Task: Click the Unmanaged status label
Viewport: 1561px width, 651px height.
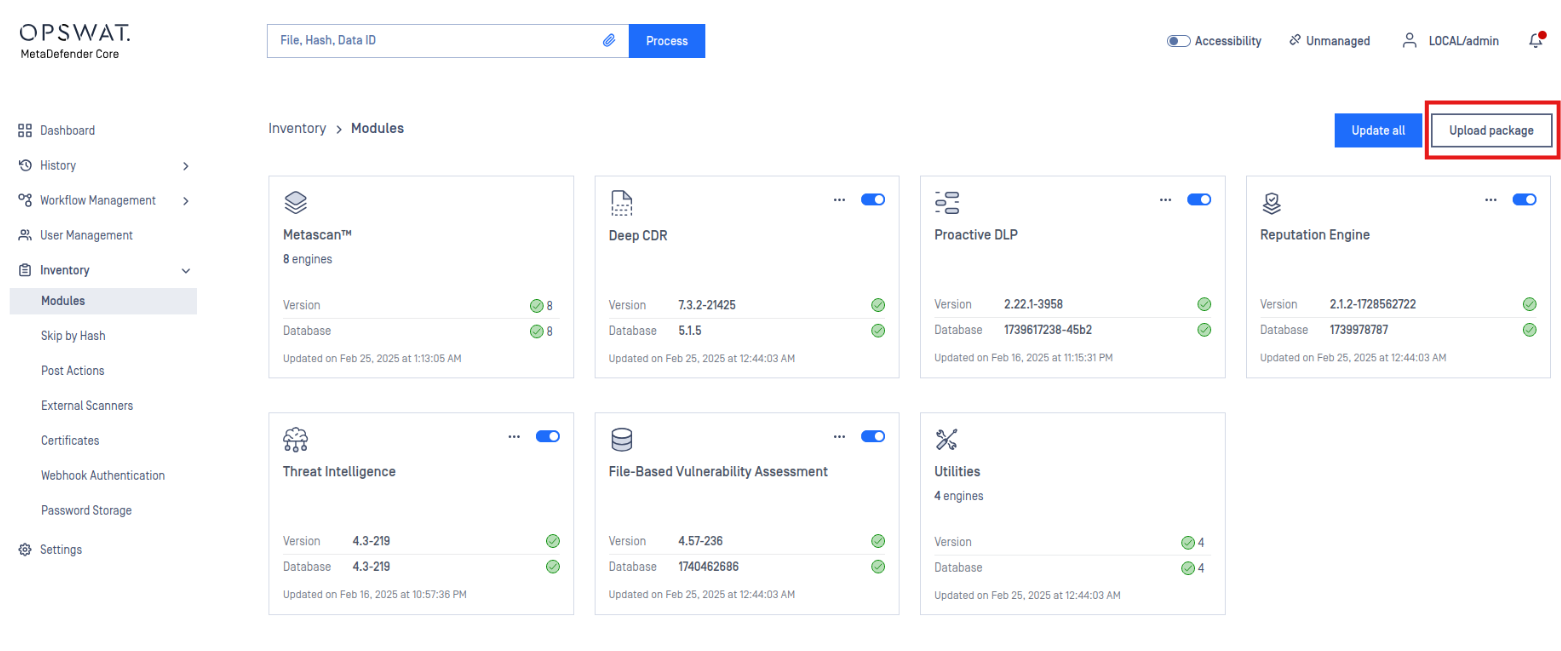Action: tap(1338, 41)
